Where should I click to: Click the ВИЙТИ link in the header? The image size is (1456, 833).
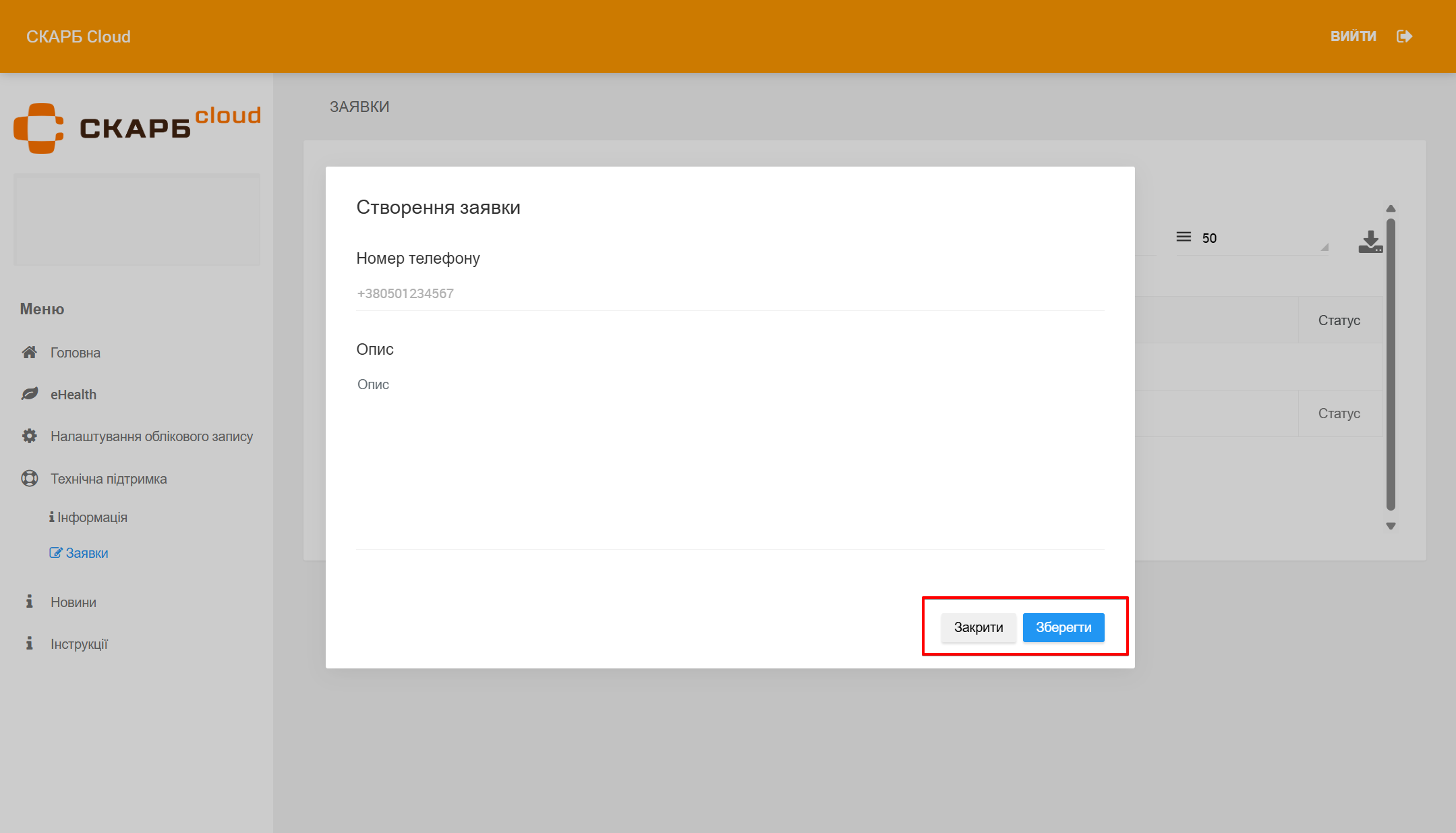pos(1353,36)
